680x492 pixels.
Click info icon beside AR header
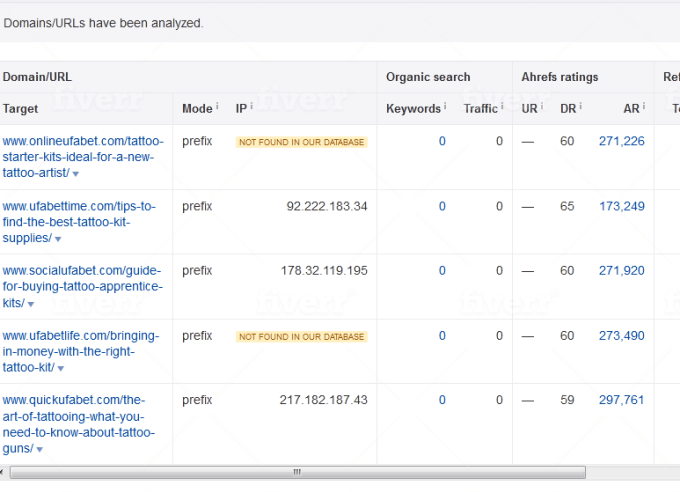(x=643, y=106)
